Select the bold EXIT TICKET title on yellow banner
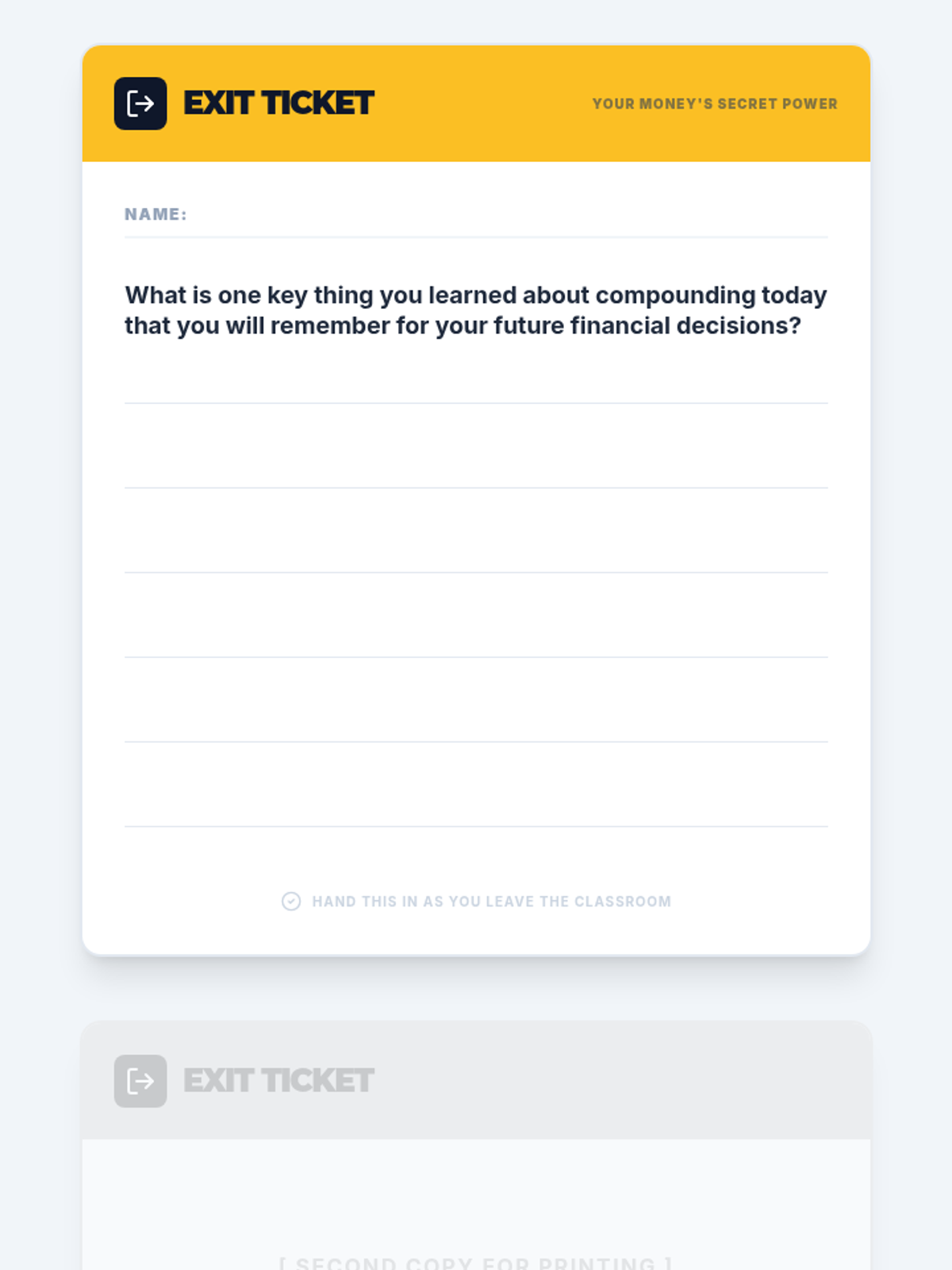952x1270 pixels. pos(278,103)
